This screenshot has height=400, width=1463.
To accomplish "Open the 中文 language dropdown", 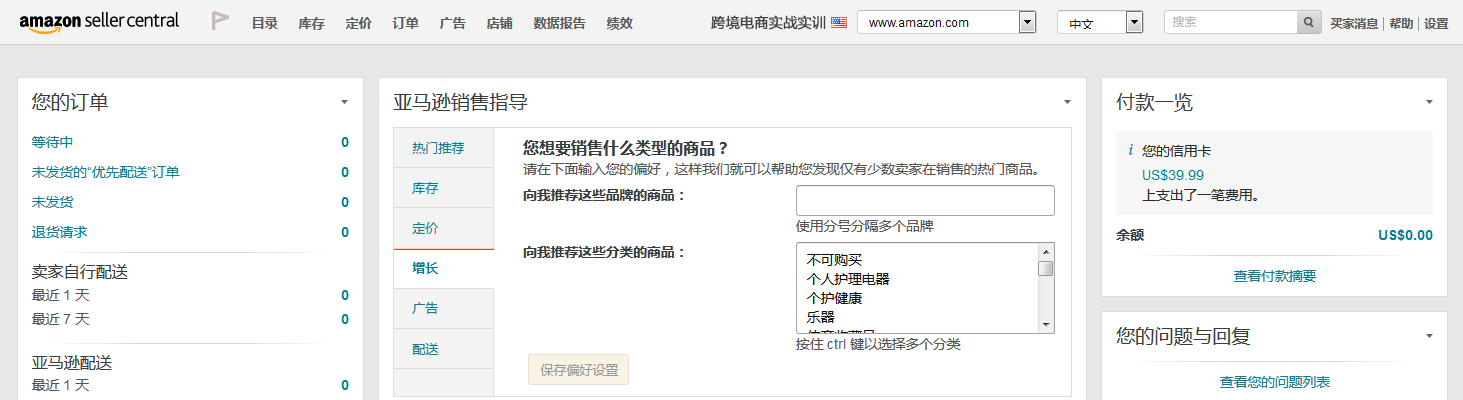I will tap(1134, 23).
